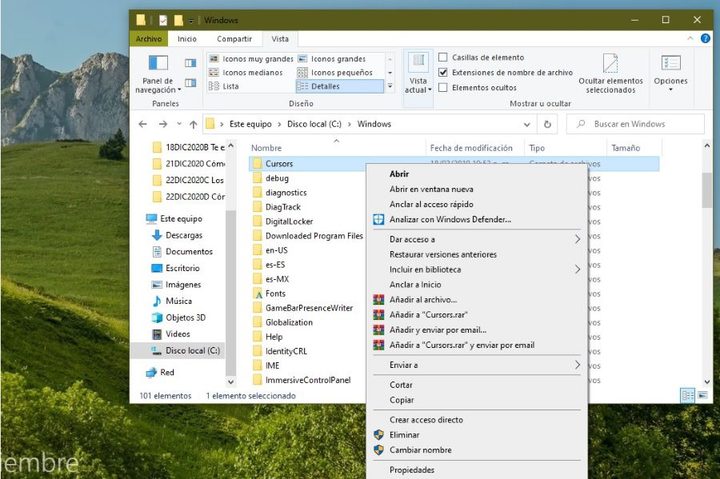Go up one folder level arrow
720x479 pixels.
click(193, 124)
